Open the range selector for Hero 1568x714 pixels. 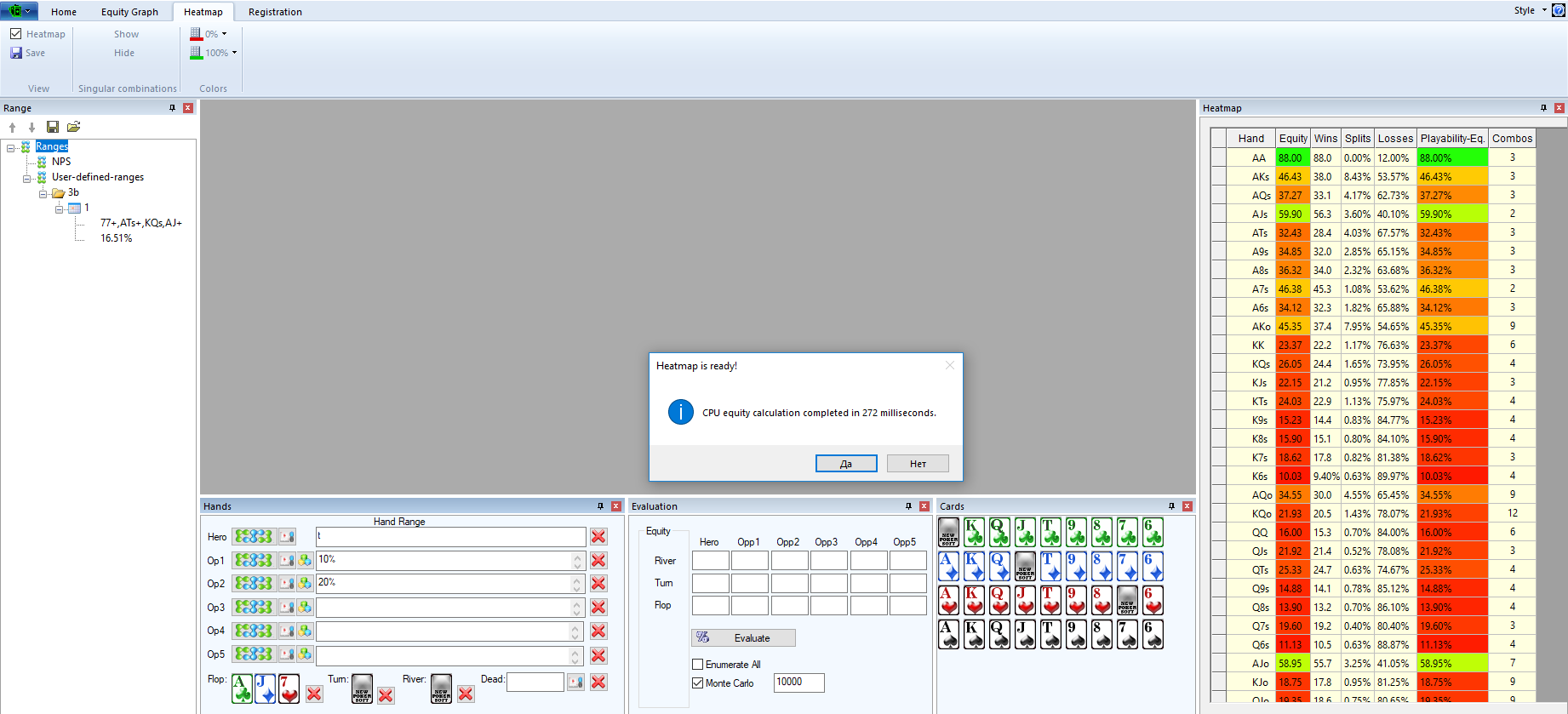[x=254, y=537]
